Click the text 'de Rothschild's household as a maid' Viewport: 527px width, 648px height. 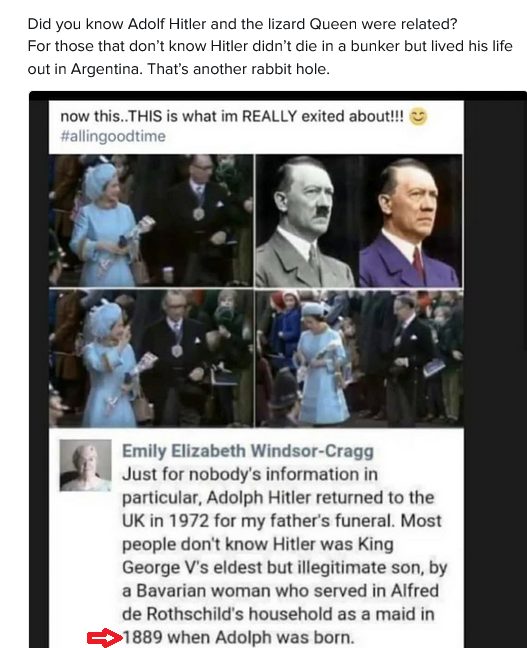(x=260, y=614)
